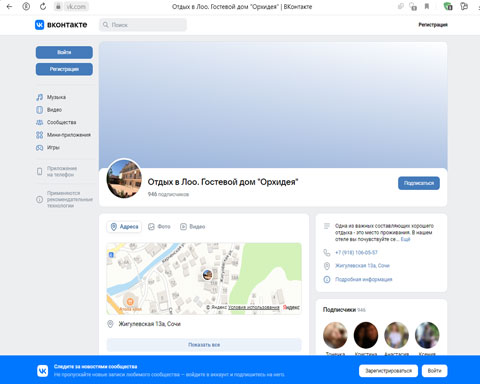Open the Подписчики section header
This screenshot has width=480, height=384.
[344, 310]
